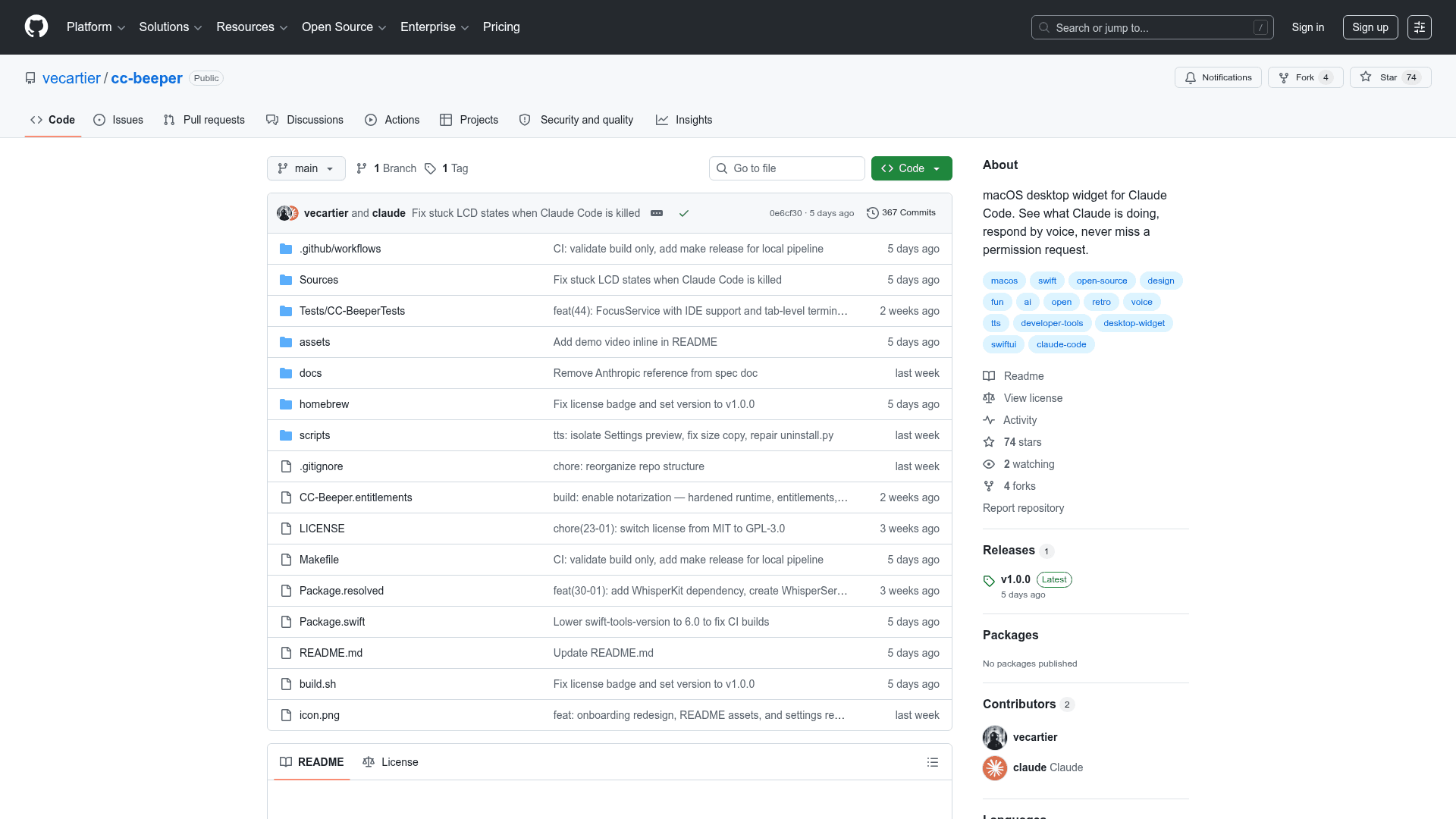Switch to the Pull requests tab
This screenshot has width=1456, height=819.
205,120
